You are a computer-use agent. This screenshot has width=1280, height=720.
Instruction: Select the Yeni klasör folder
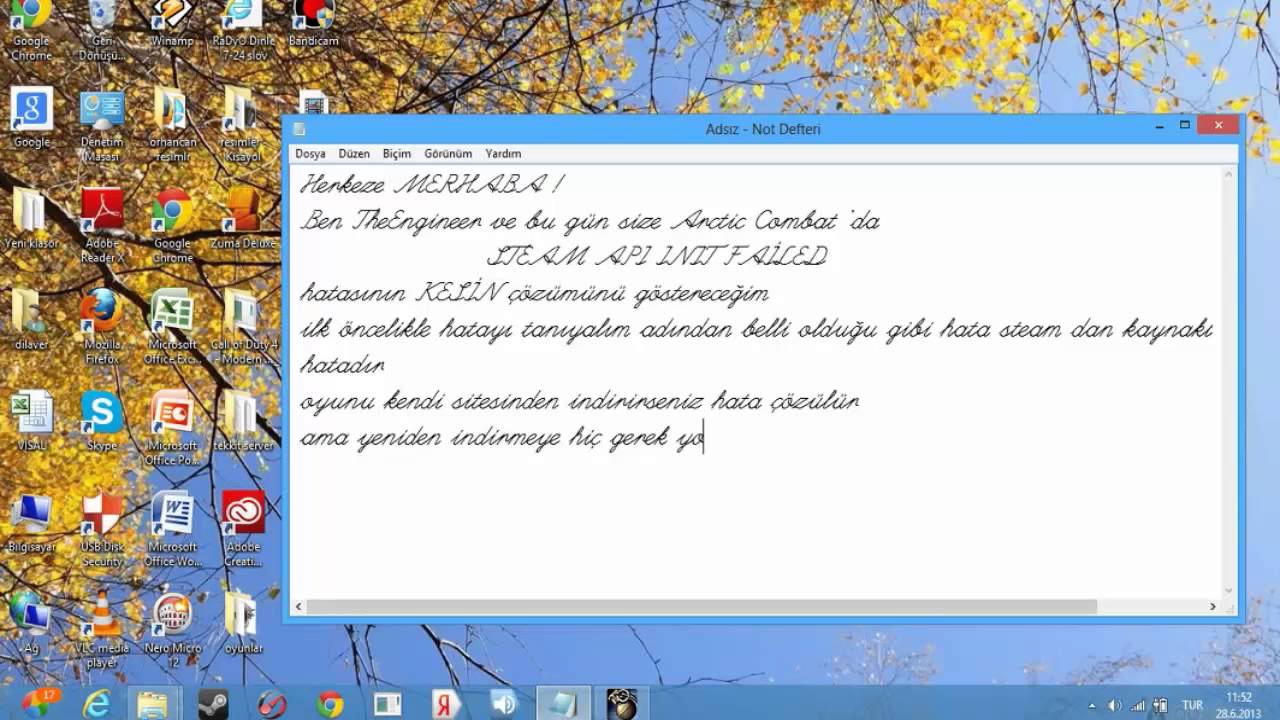tap(31, 219)
